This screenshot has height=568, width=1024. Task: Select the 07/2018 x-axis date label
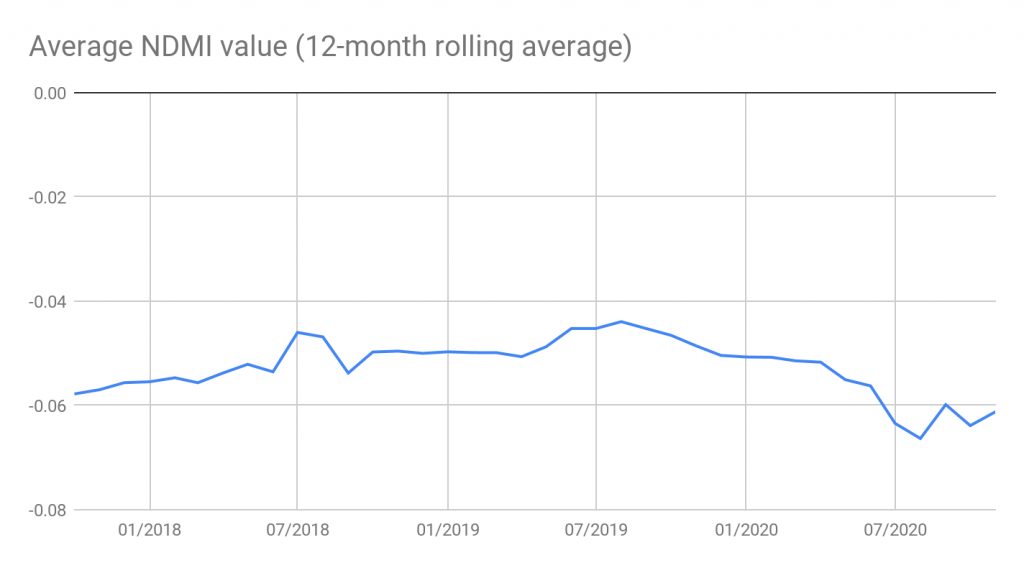pos(298,530)
